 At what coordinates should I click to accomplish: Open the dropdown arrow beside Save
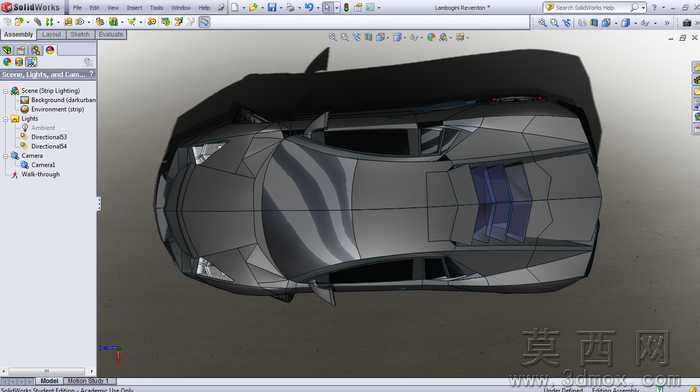(280, 8)
